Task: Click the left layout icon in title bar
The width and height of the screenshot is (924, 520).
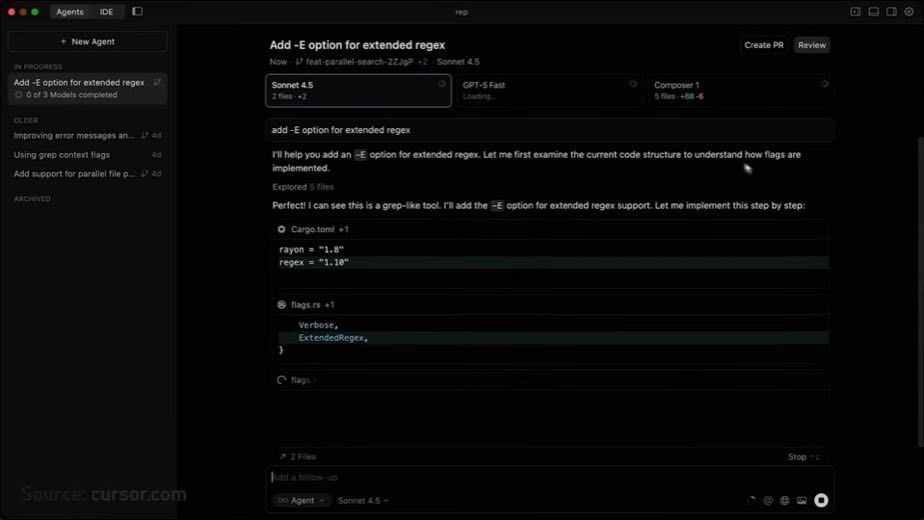Action: point(855,11)
